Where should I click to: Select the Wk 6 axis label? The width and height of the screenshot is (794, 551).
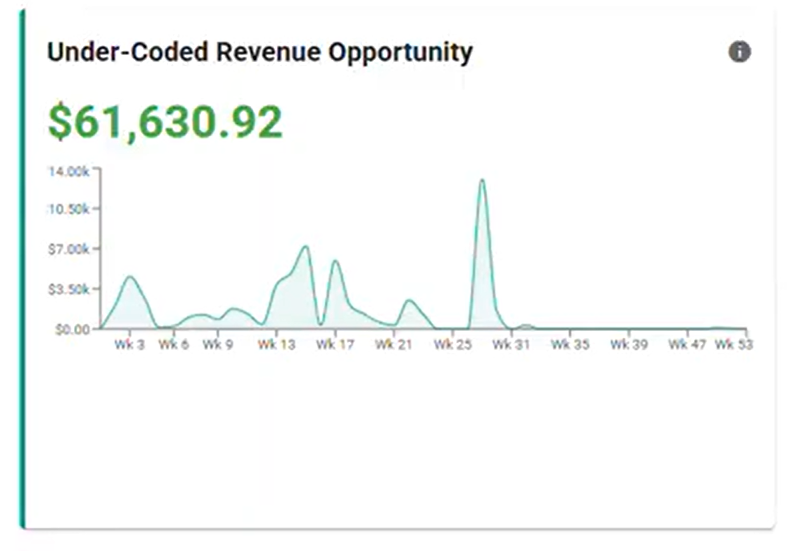(174, 344)
